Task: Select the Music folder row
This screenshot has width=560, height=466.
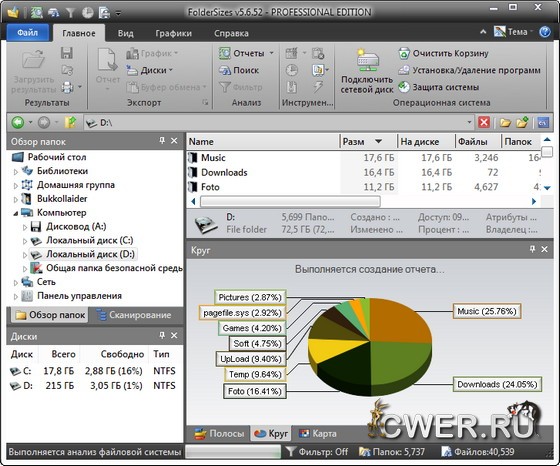Action: pyautogui.click(x=364, y=157)
